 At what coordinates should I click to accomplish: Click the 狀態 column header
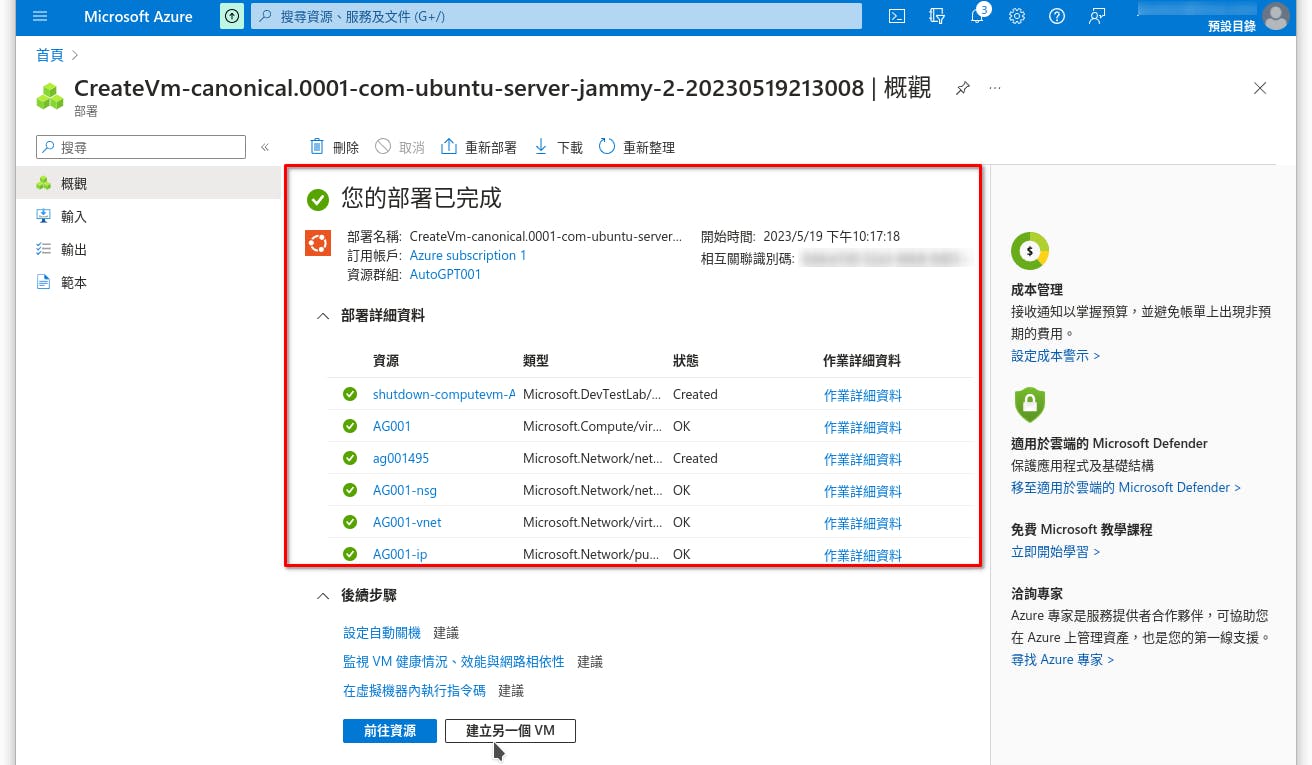coord(686,361)
